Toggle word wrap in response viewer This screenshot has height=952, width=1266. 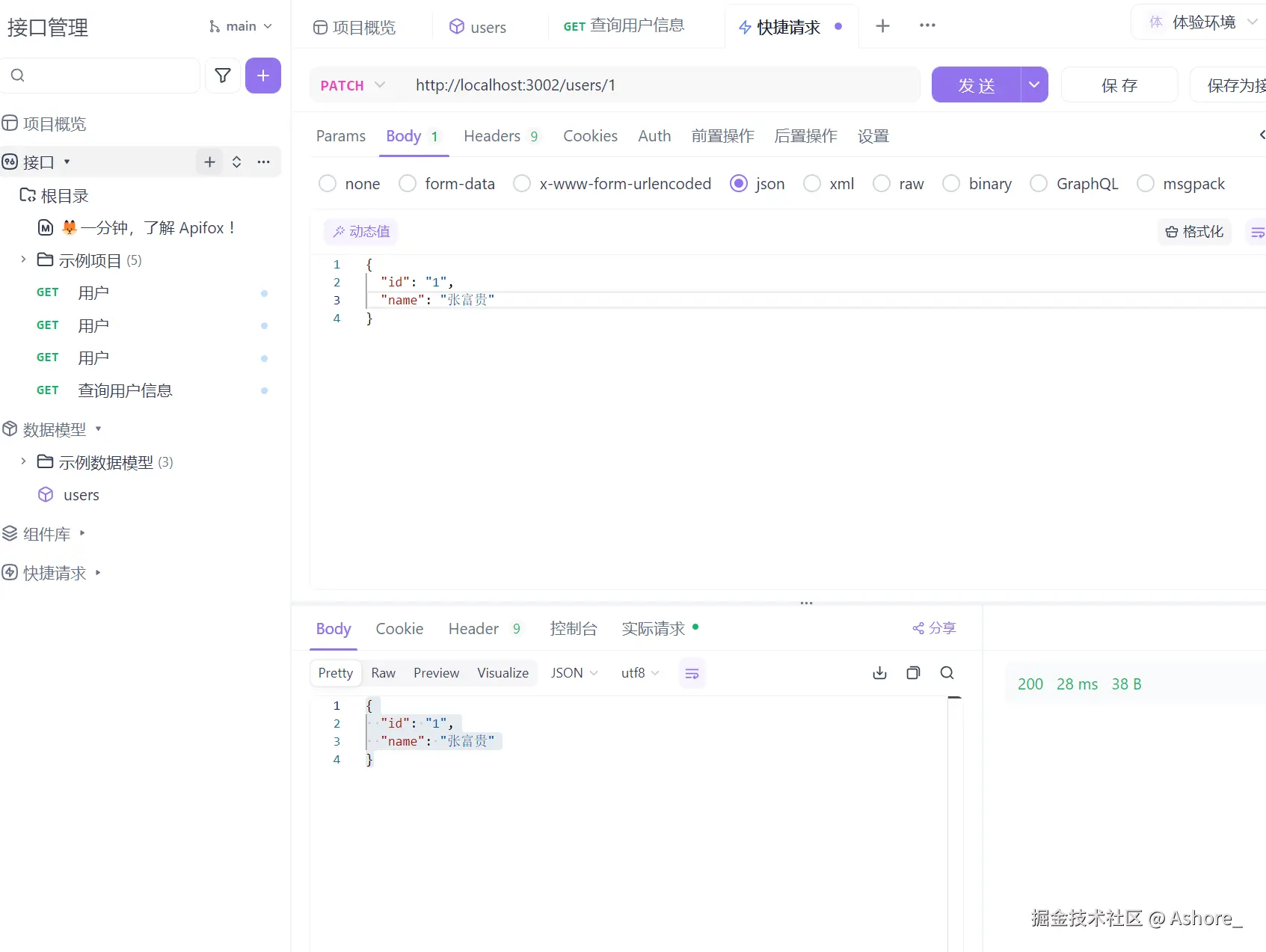[692, 674]
